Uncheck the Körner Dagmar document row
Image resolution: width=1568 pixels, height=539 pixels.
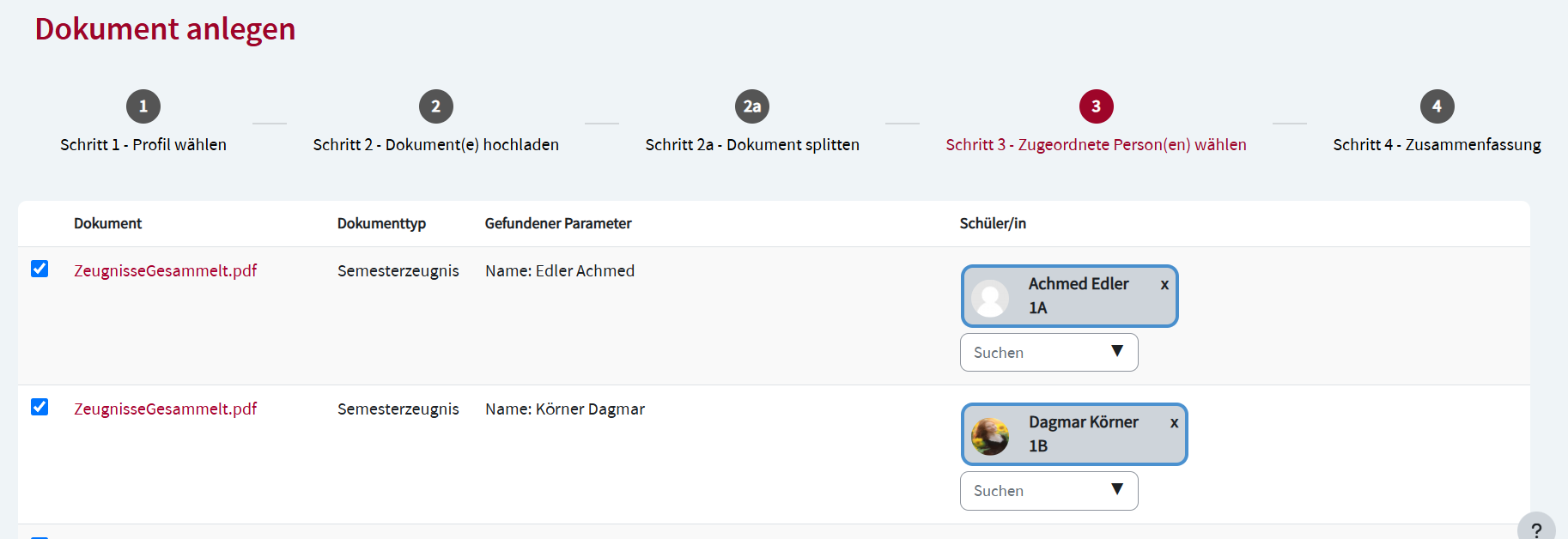click(40, 407)
